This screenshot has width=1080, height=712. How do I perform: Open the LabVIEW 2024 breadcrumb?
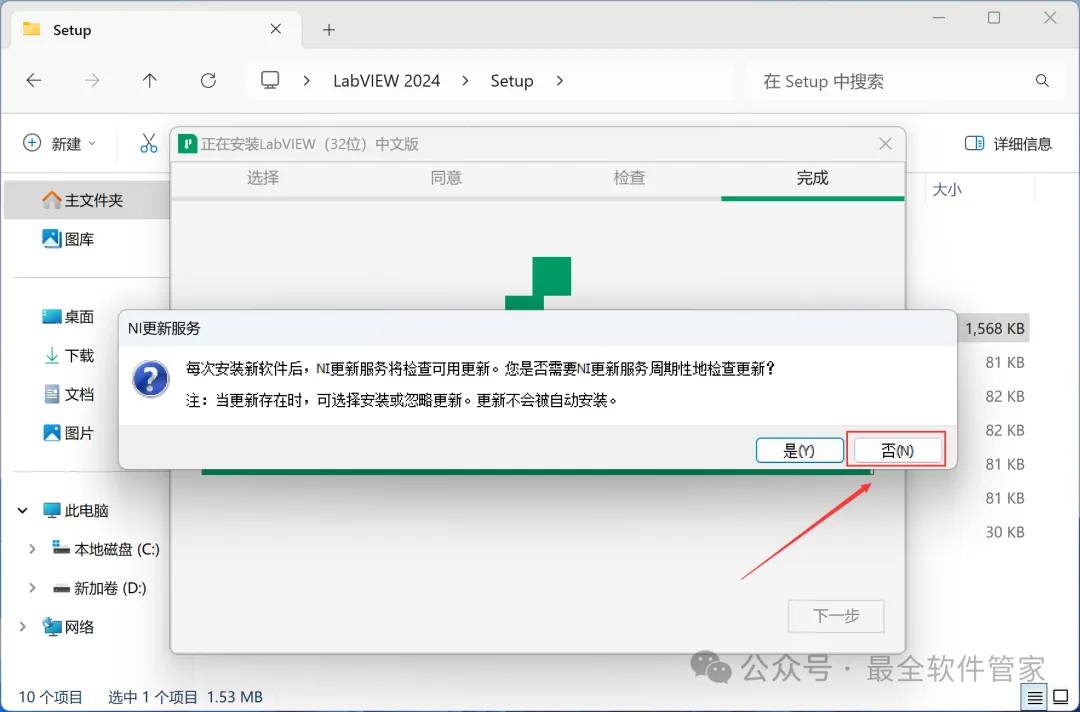(386, 81)
